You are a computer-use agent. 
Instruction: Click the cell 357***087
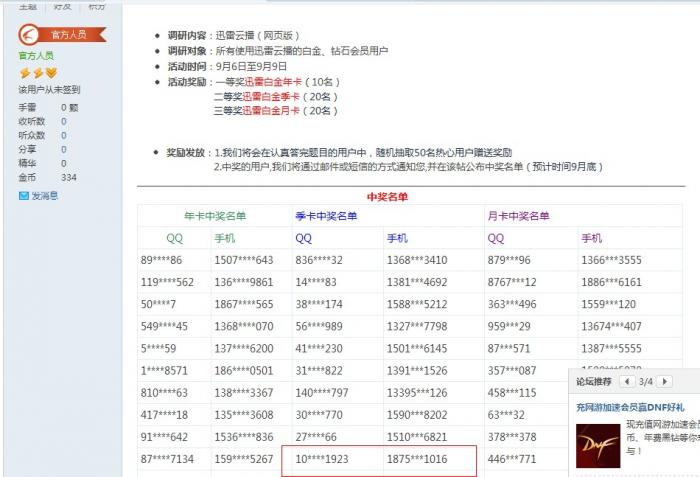pos(512,371)
